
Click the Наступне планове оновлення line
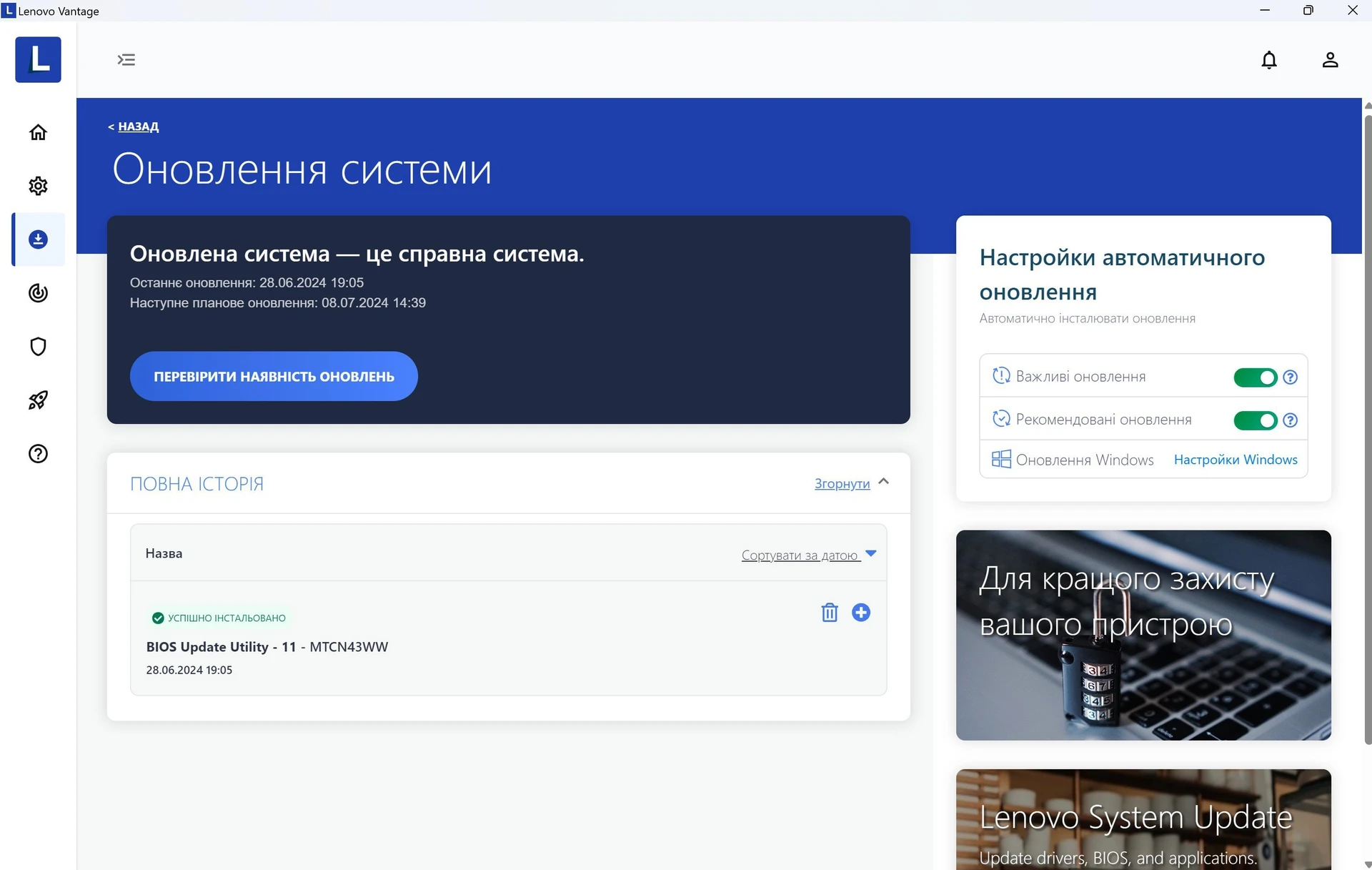[x=278, y=303]
